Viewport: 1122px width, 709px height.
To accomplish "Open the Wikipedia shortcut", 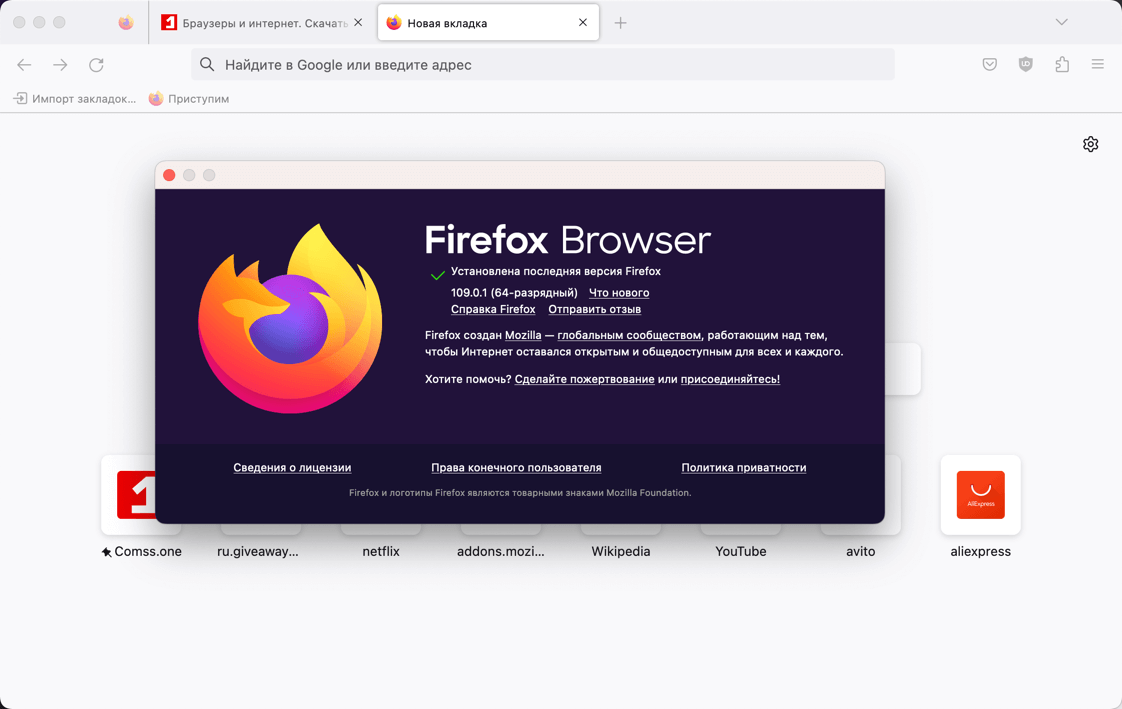I will coord(620,551).
